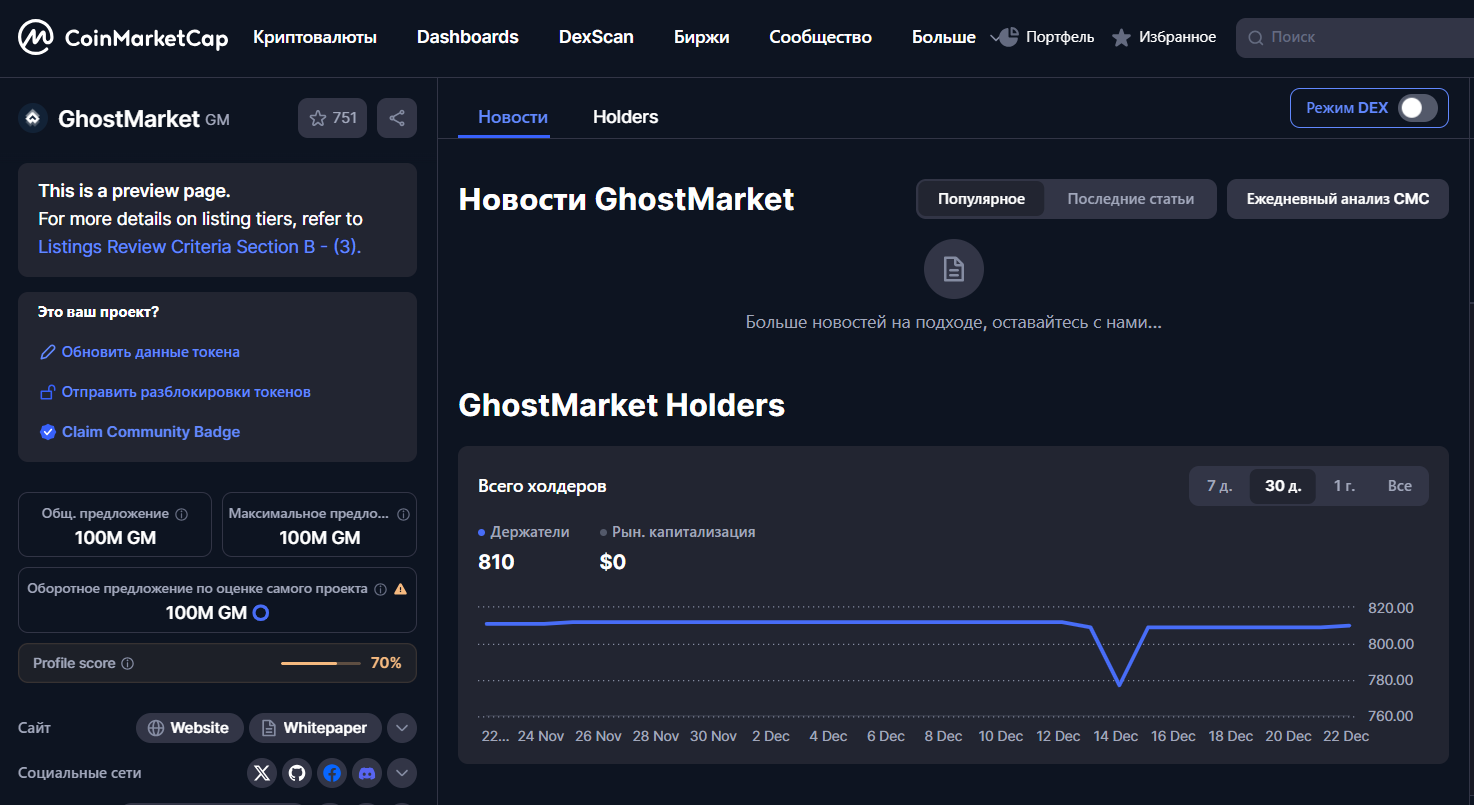This screenshot has height=805, width=1474.
Task: Click the holders chart dip at 14 Dec
Action: click(1119, 684)
